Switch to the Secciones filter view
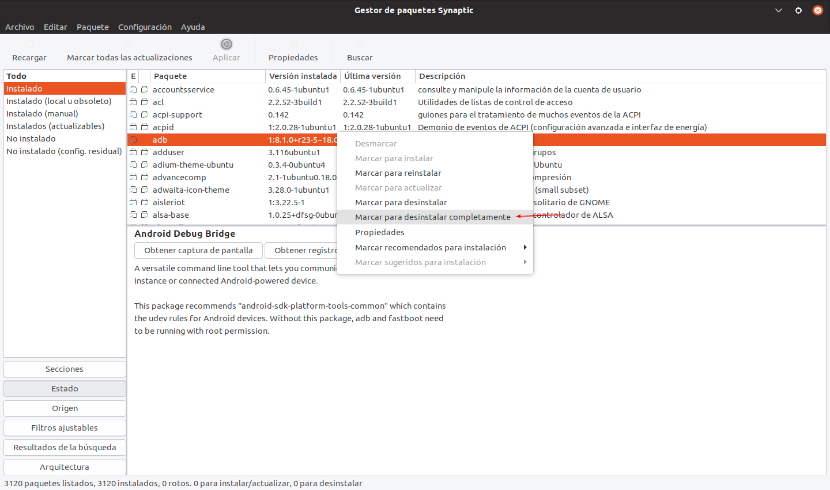The width and height of the screenshot is (830, 490). click(65, 369)
